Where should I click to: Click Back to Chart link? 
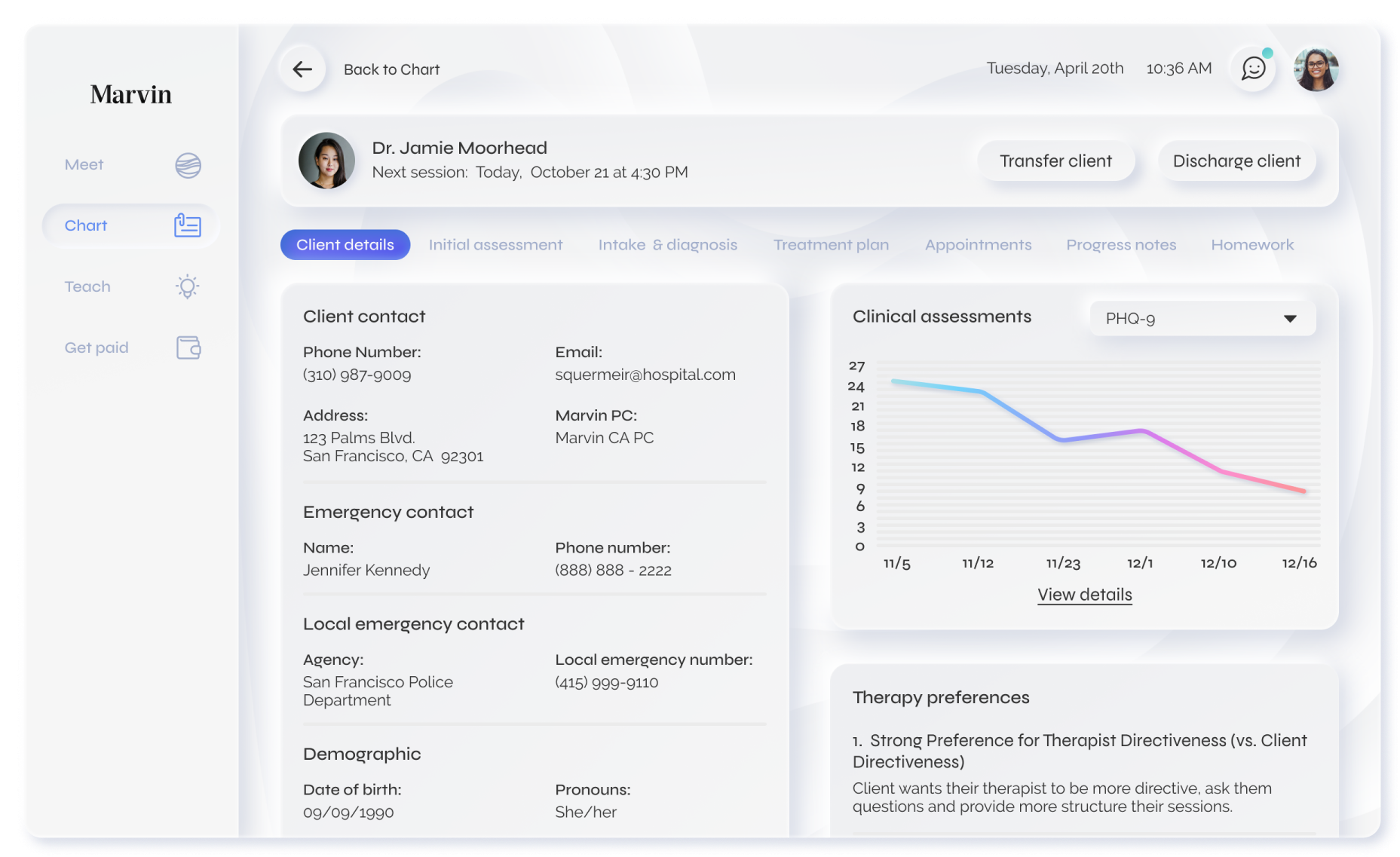391,69
